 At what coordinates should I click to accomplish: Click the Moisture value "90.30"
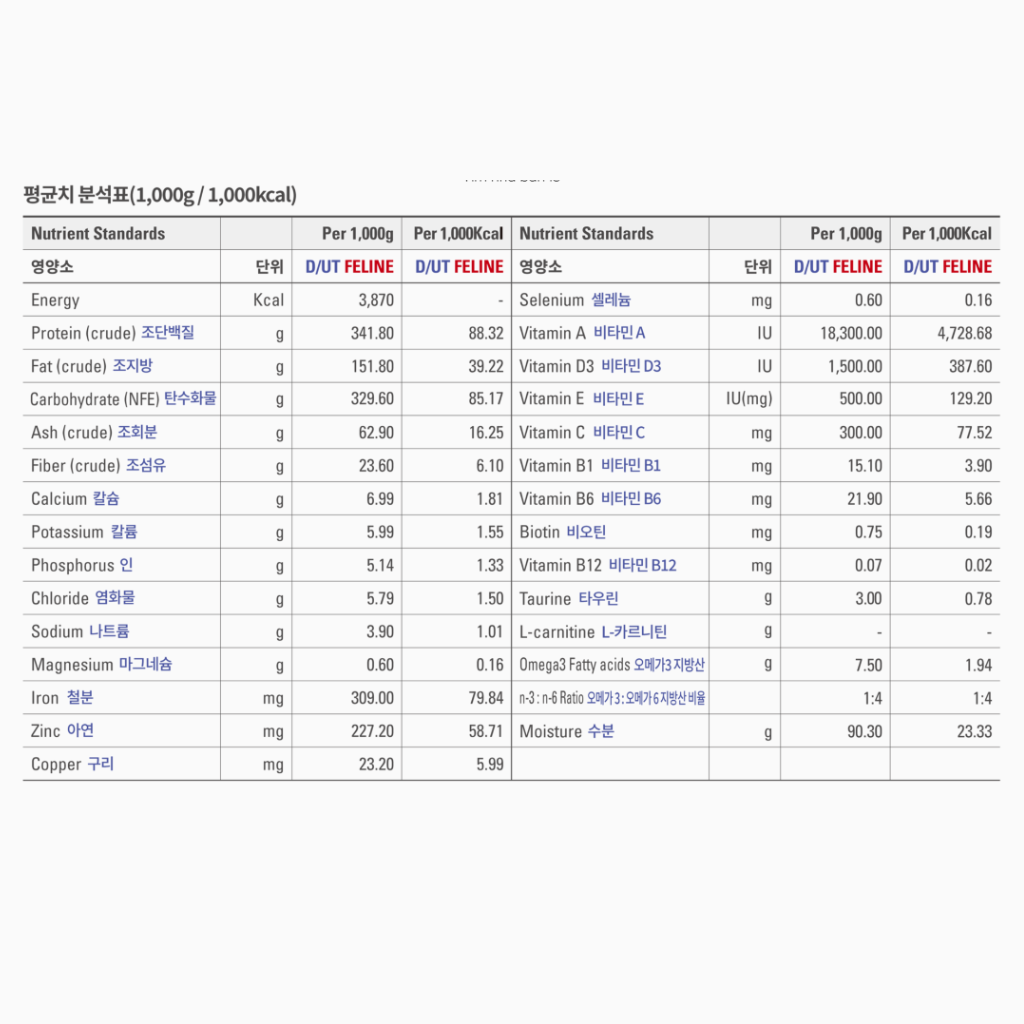865,731
